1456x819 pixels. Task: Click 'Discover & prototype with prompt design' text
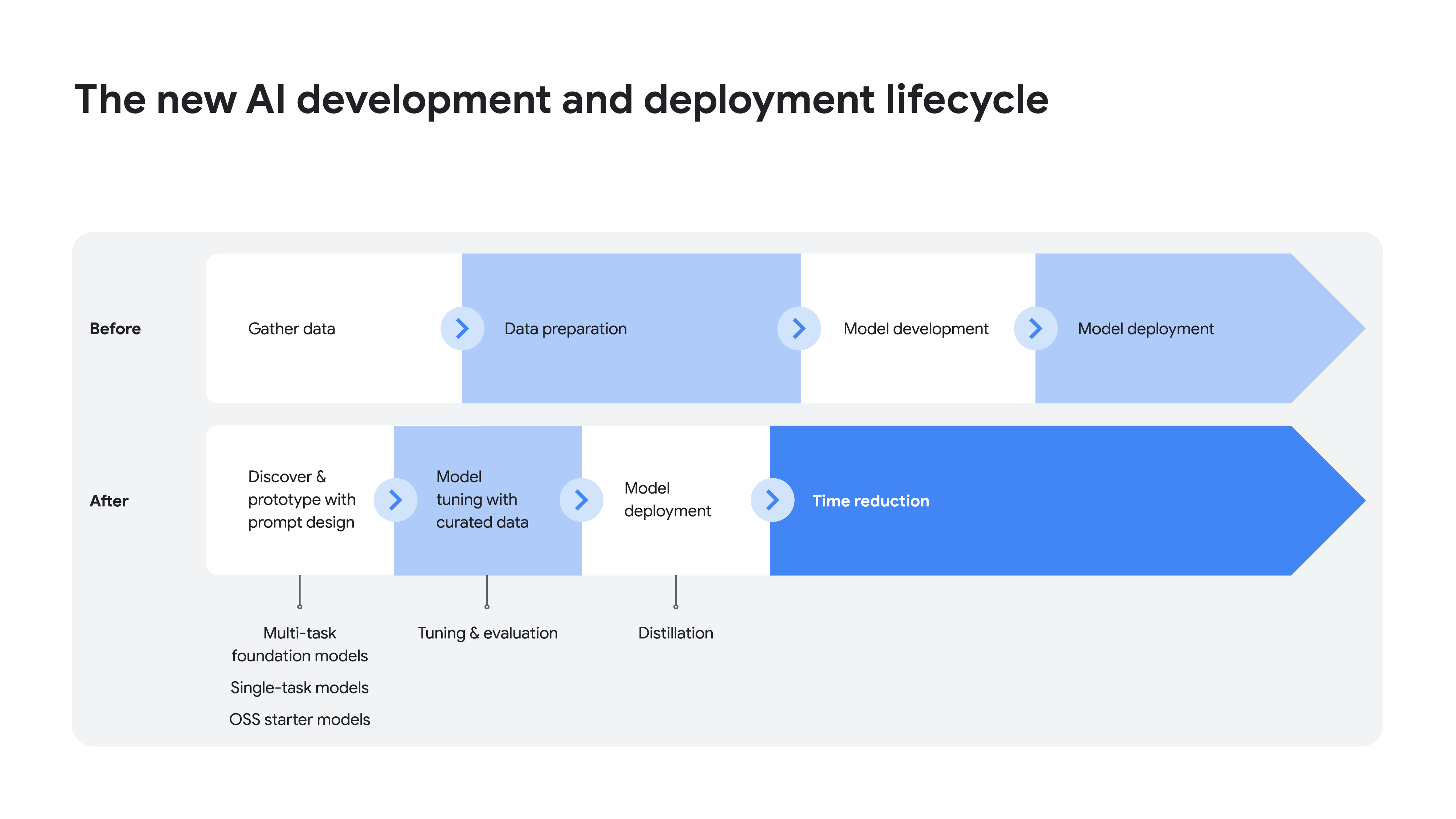click(302, 500)
